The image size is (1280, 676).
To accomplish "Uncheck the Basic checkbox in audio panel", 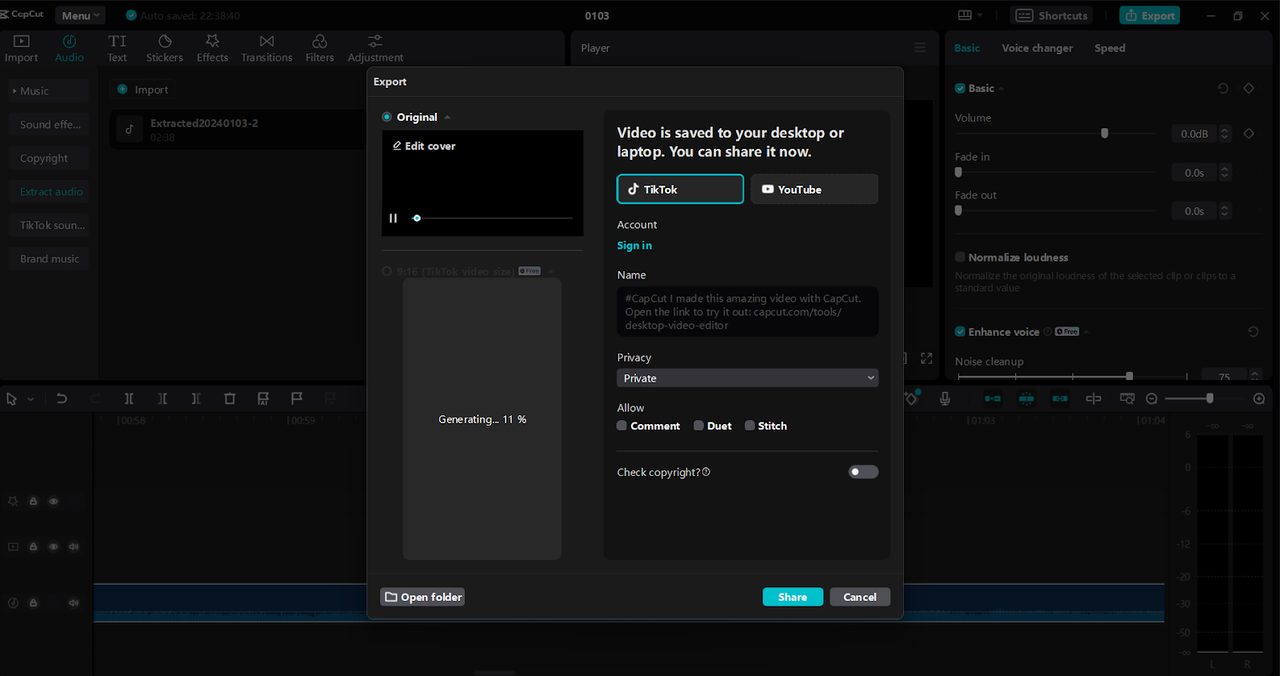I will tap(960, 88).
